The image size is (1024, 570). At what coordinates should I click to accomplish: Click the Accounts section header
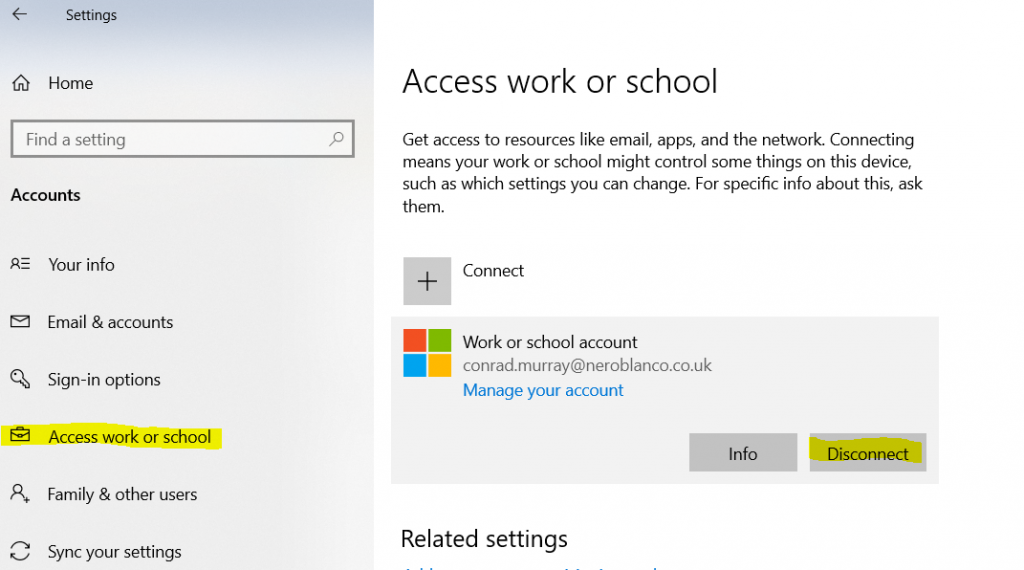(46, 195)
